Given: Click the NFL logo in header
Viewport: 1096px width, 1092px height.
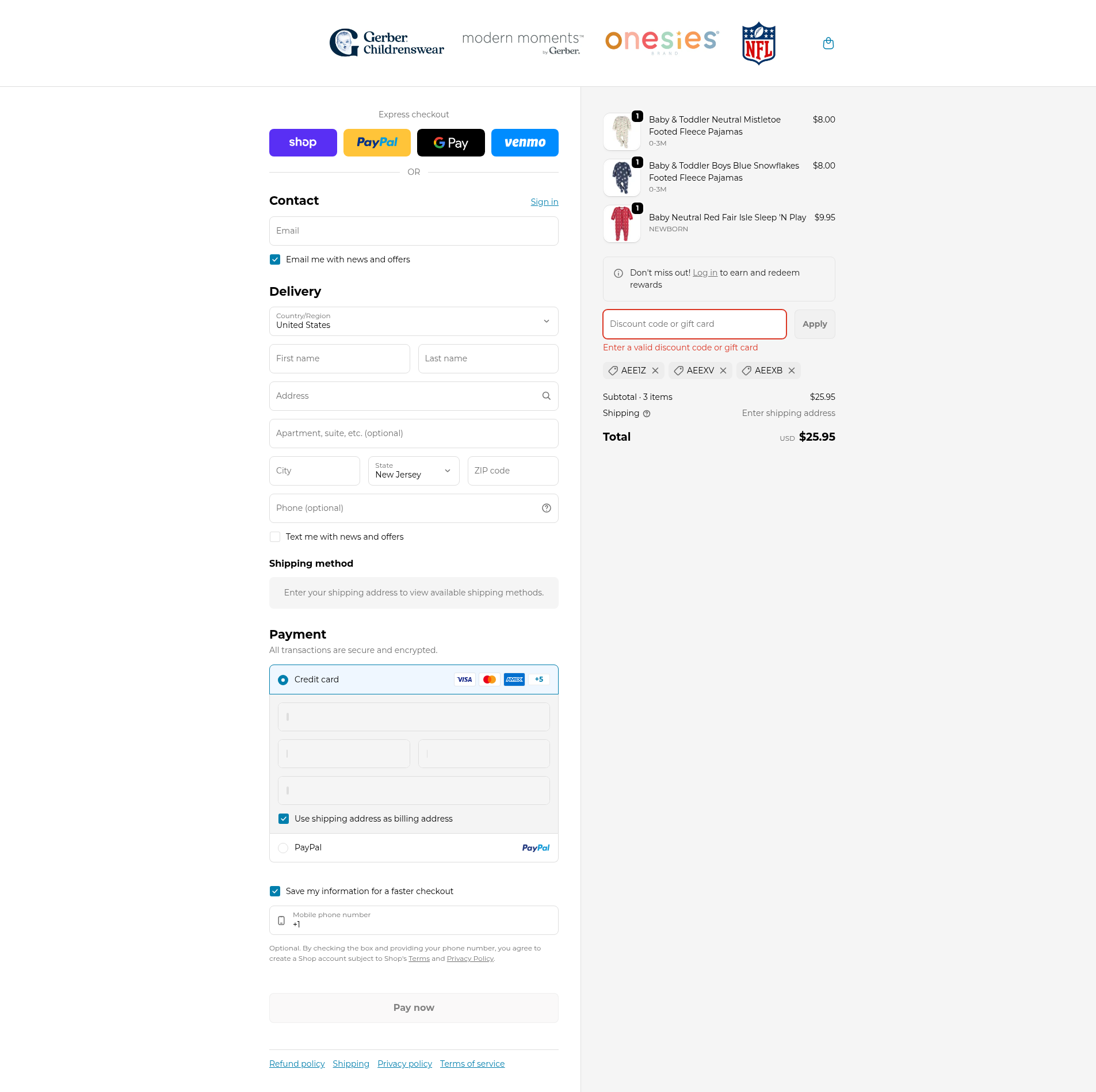Looking at the screenshot, I should click(758, 44).
